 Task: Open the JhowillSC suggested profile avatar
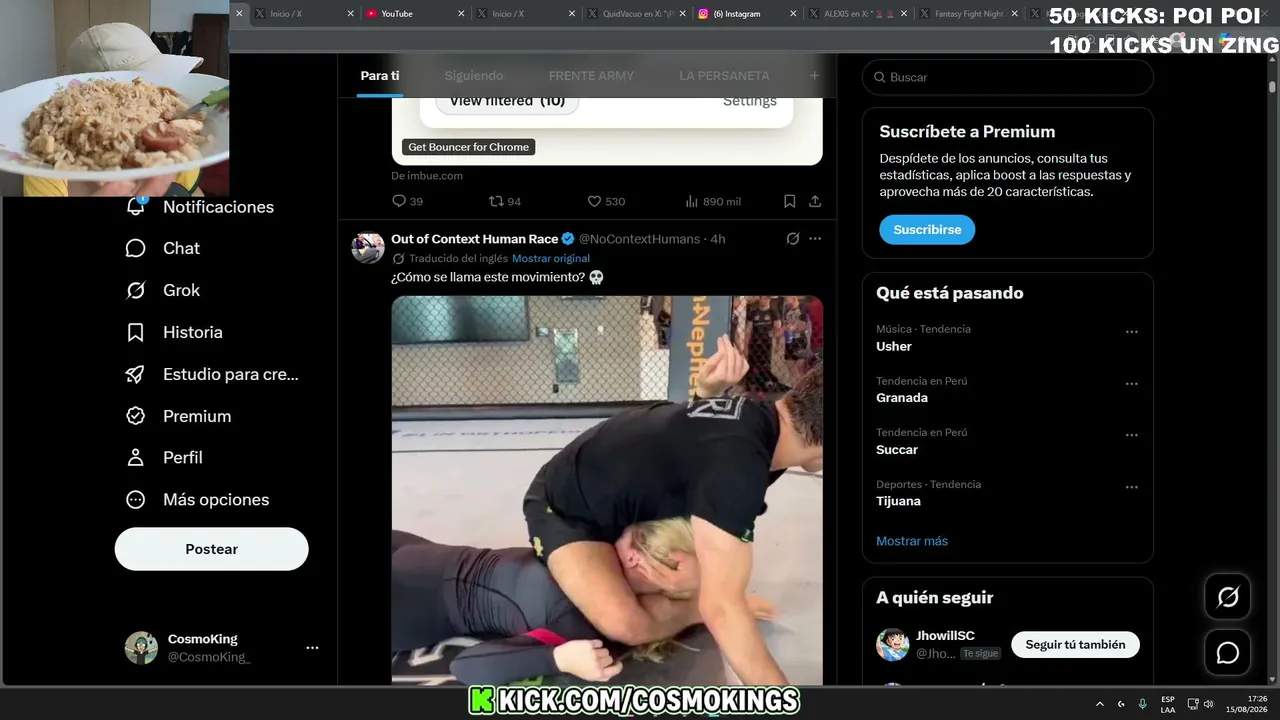893,645
